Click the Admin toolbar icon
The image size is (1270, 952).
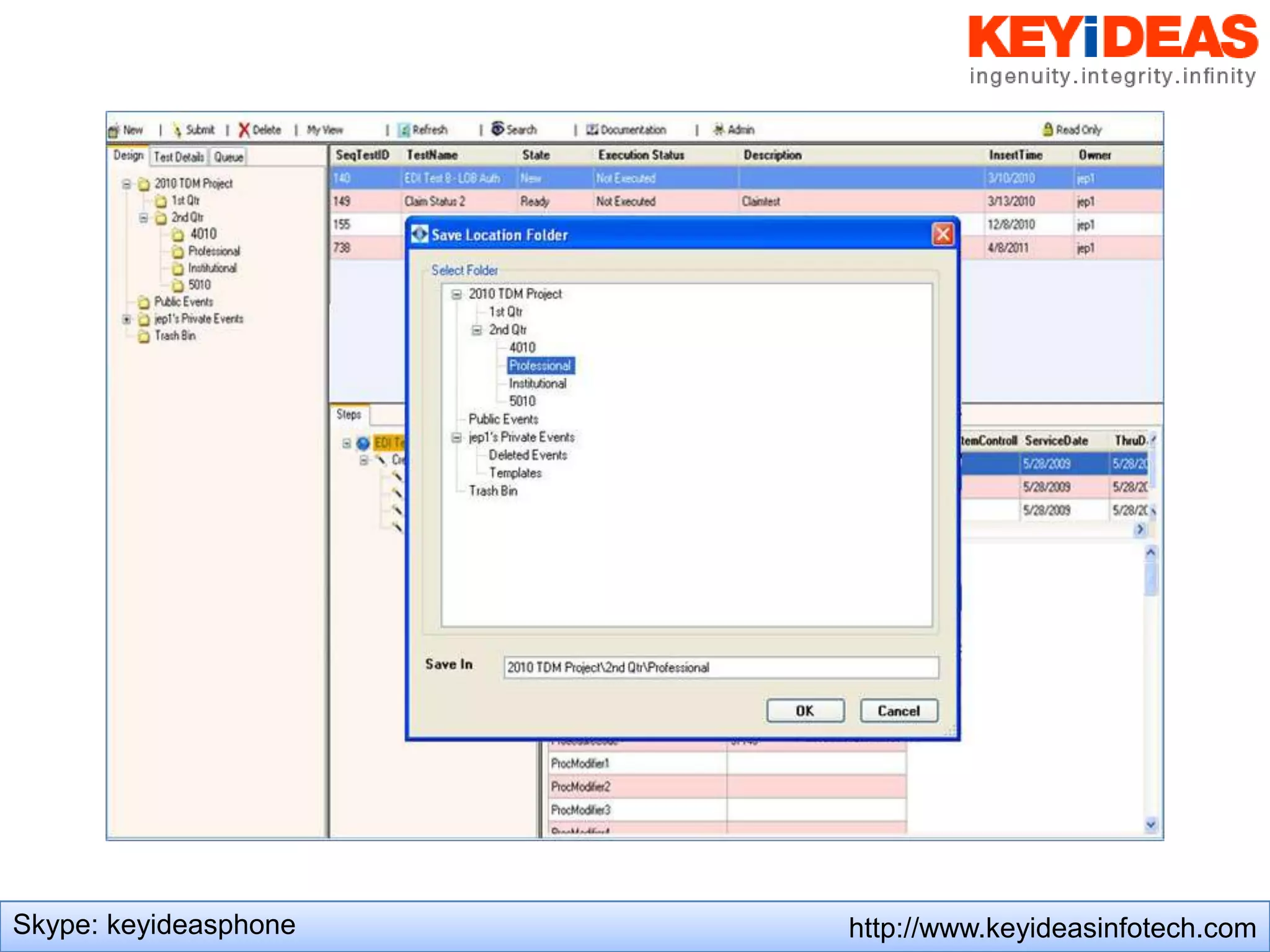click(x=718, y=130)
